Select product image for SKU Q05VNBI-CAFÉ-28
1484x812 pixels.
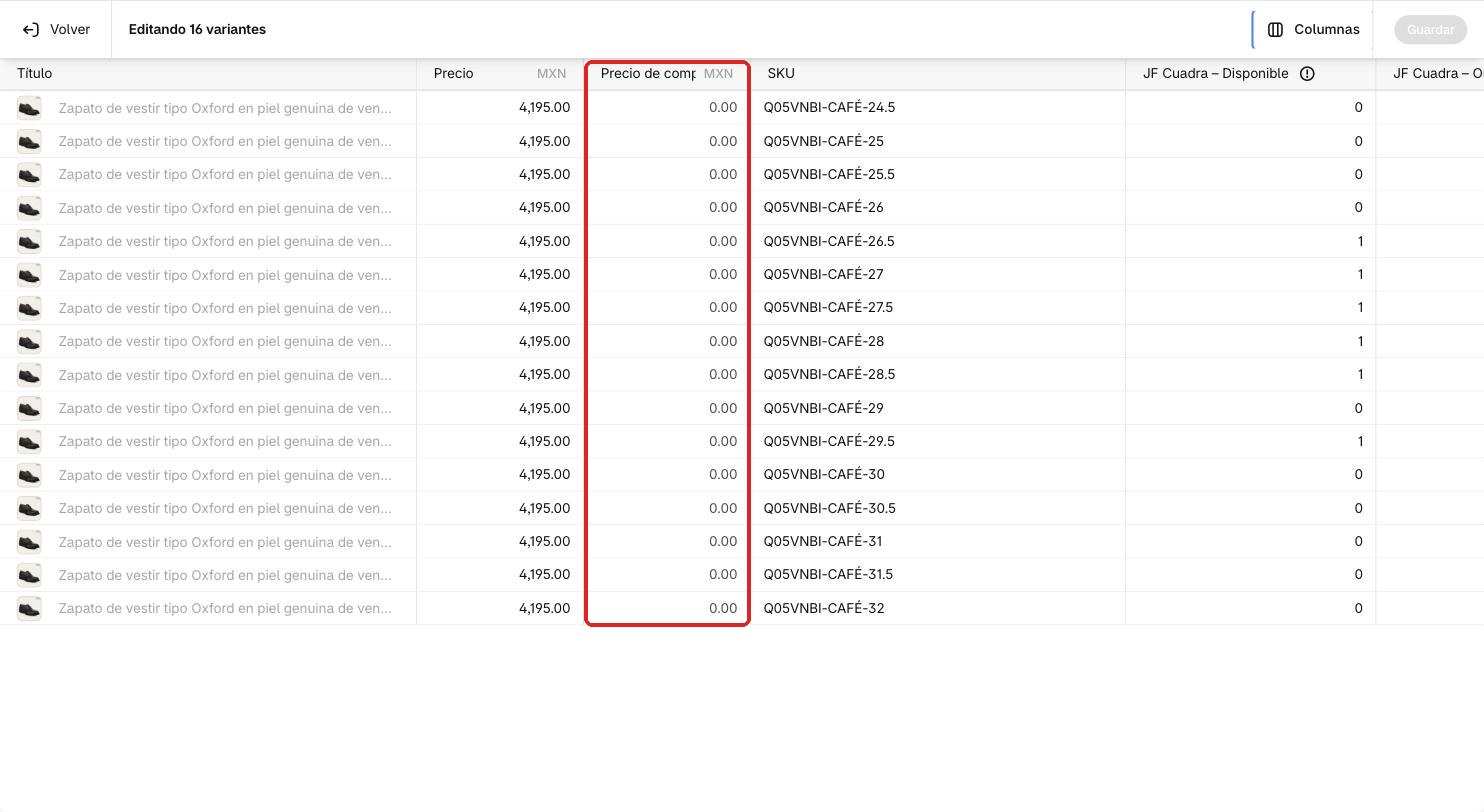pos(29,341)
